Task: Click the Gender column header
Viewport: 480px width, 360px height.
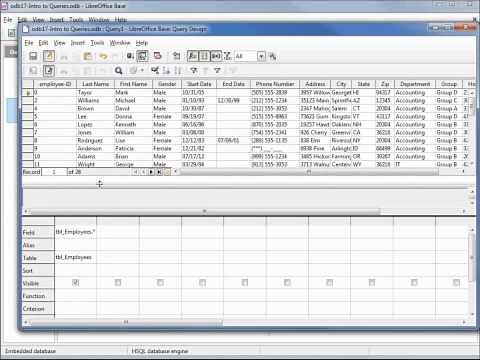Action: point(167,84)
